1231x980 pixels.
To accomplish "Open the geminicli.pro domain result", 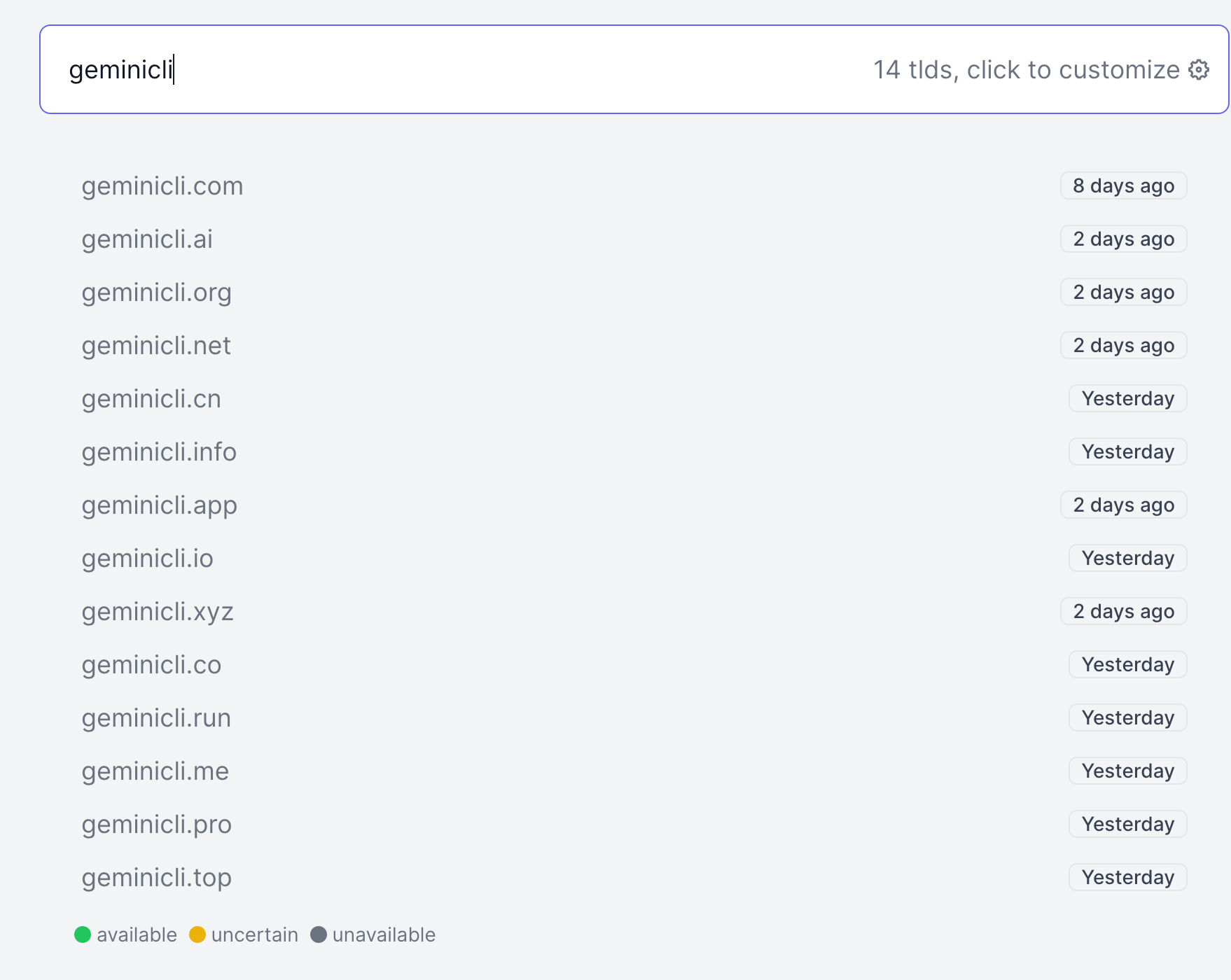I will [x=156, y=825].
